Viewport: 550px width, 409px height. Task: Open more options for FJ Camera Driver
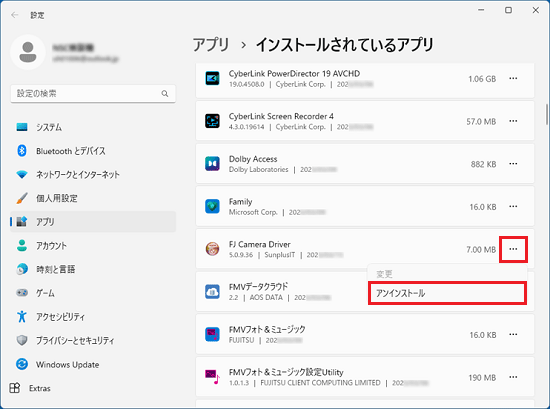click(x=513, y=249)
